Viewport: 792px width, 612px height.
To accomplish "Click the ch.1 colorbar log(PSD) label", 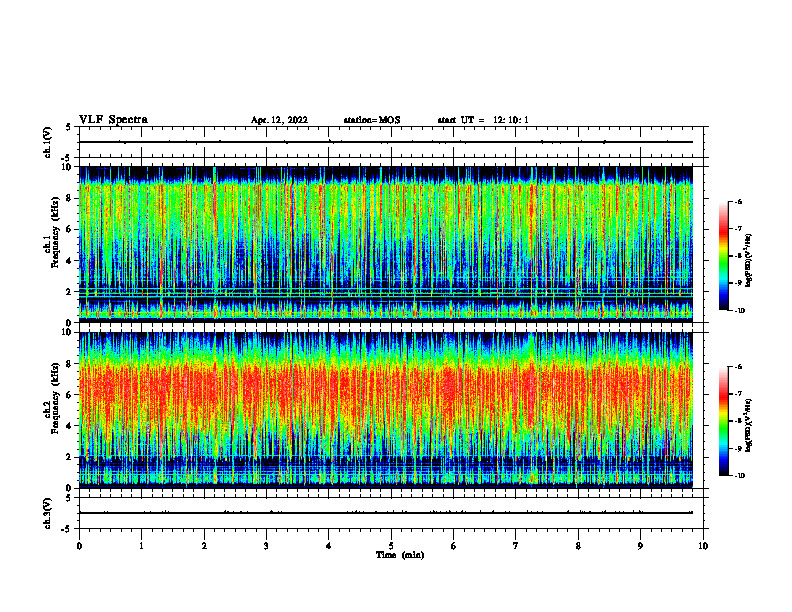I will tap(749, 260).
